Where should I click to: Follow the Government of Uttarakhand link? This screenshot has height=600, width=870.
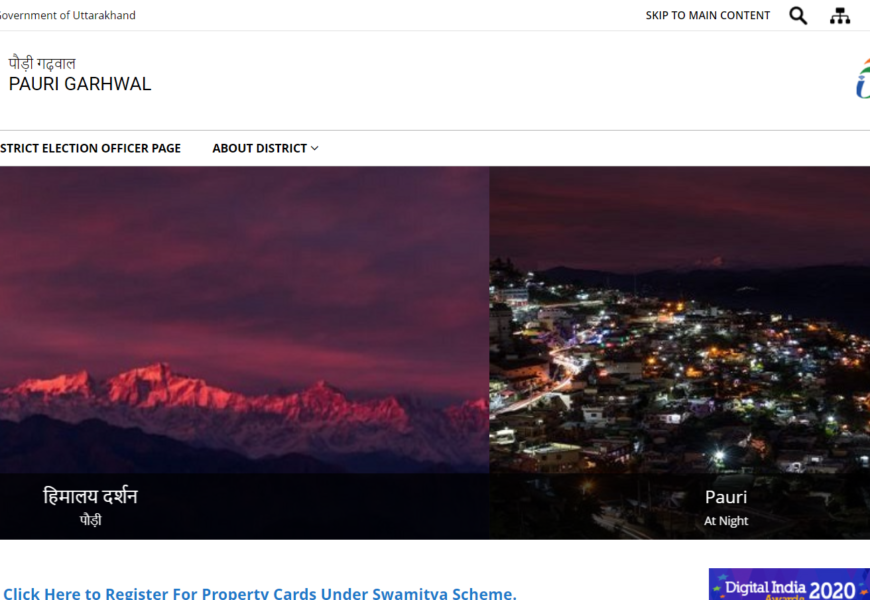pyautogui.click(x=68, y=15)
